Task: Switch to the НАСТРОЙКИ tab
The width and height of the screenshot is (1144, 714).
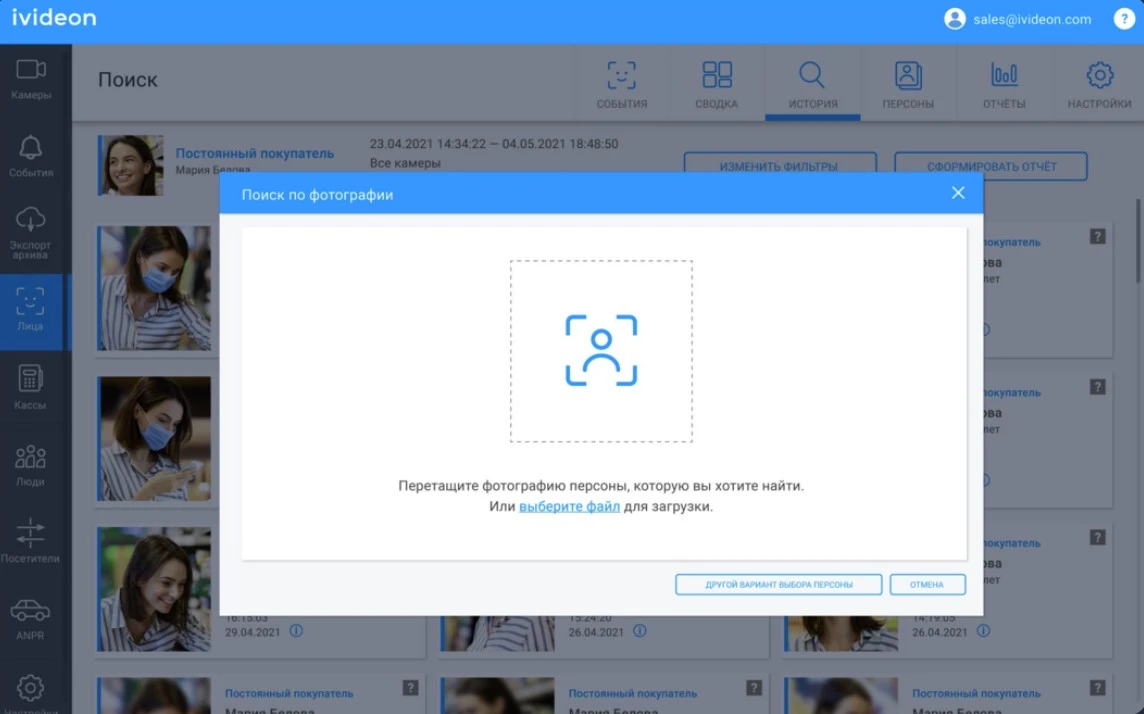Action: click(1099, 85)
